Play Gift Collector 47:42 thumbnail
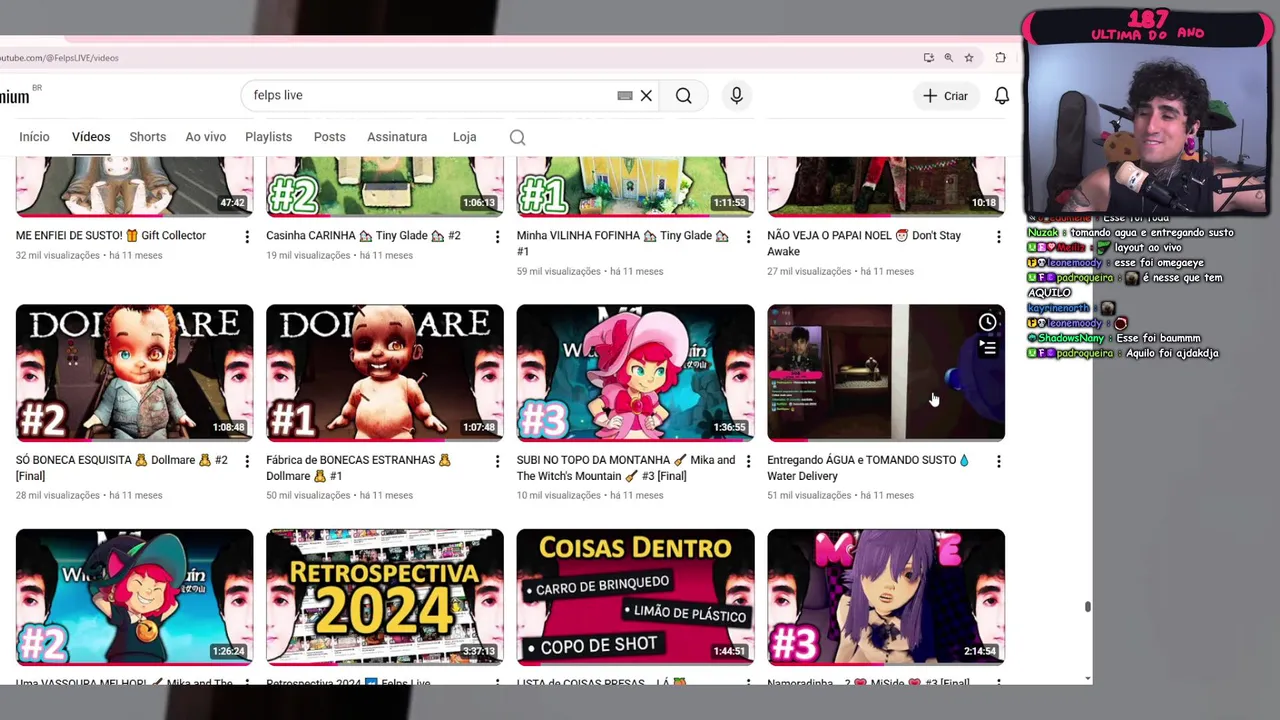The image size is (1280, 720). coord(134,186)
